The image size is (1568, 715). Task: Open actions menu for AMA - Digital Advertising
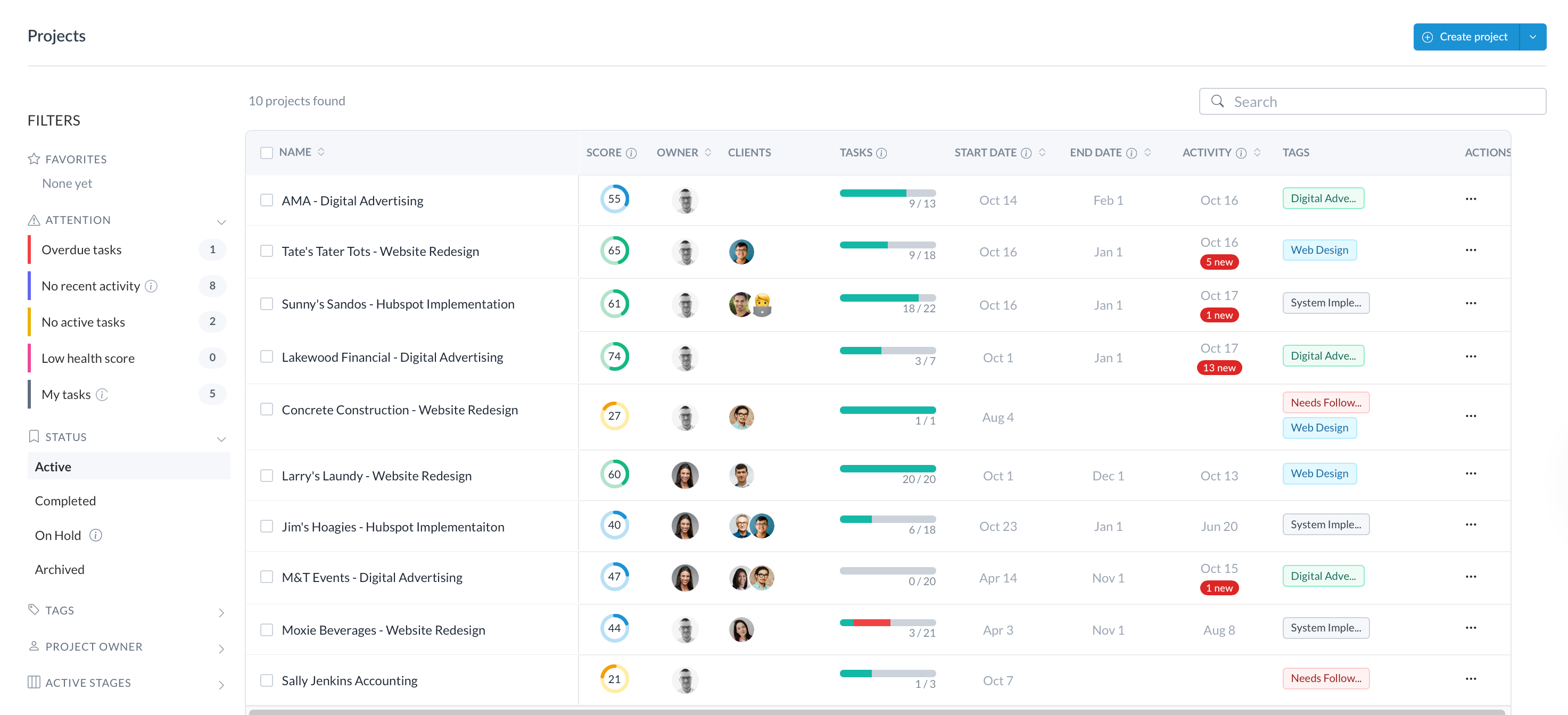click(x=1470, y=199)
